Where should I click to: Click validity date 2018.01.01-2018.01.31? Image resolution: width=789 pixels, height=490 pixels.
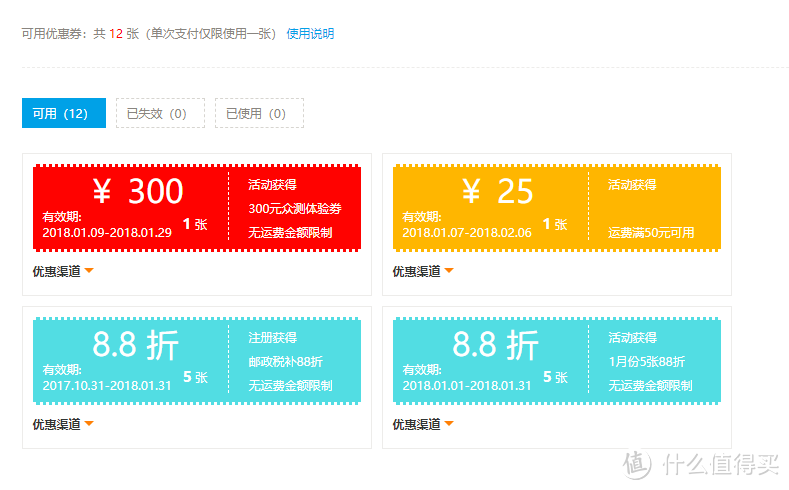[466, 385]
